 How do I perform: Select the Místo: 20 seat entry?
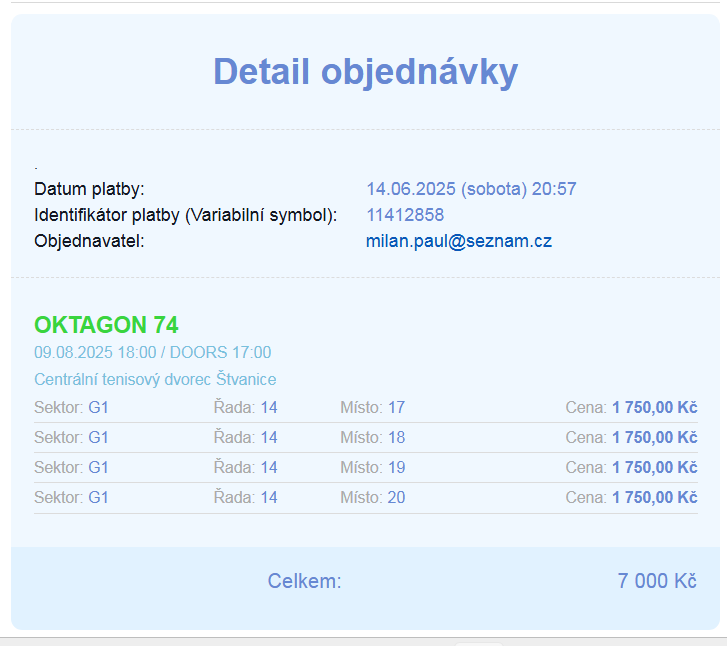[372, 498]
